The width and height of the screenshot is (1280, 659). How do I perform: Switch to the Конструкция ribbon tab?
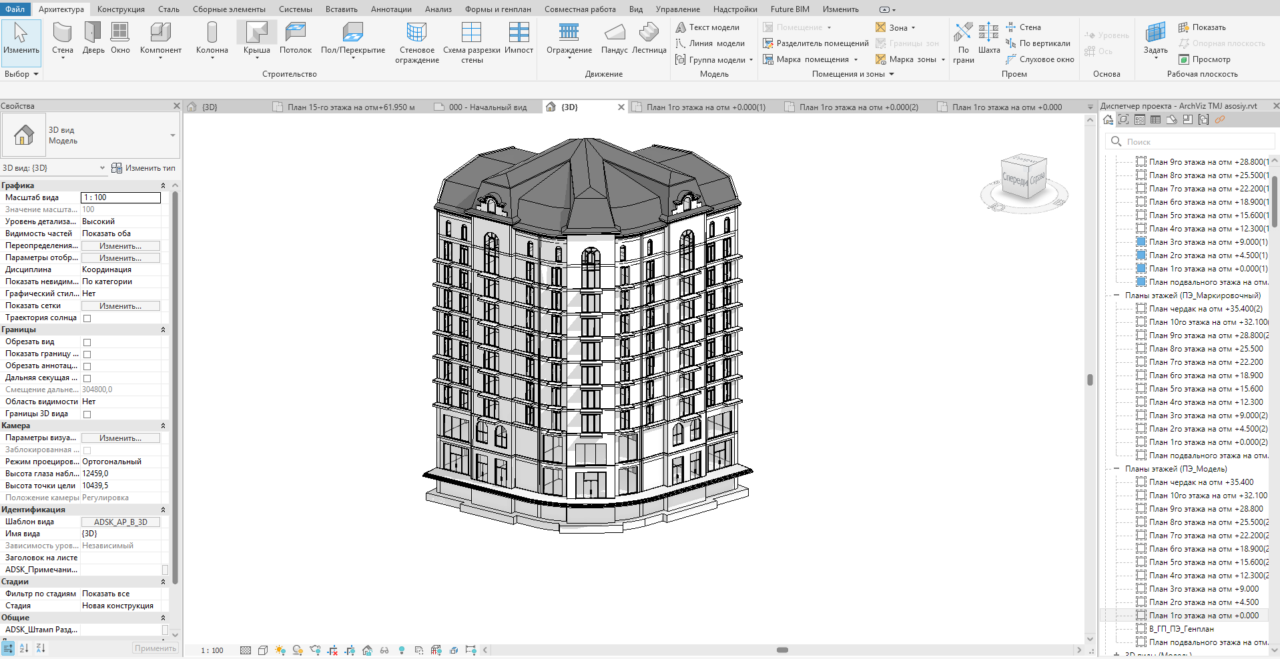click(x=121, y=9)
